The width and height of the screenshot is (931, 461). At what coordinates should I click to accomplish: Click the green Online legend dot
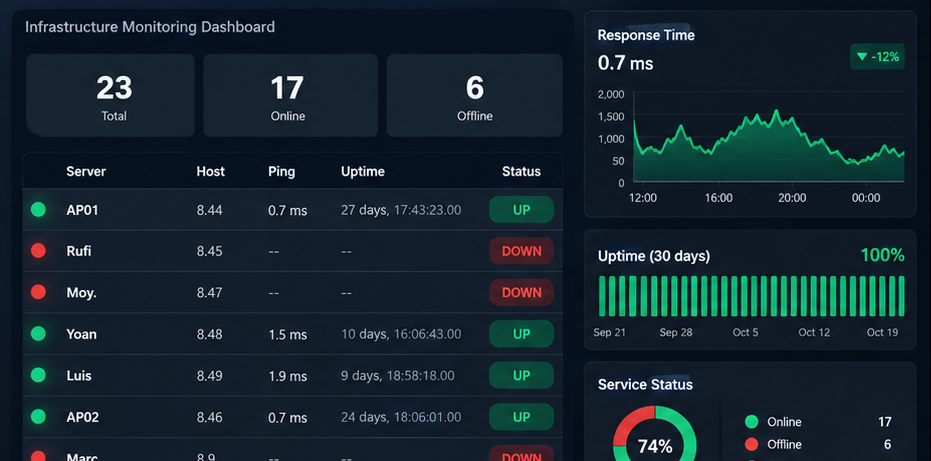tap(752, 422)
